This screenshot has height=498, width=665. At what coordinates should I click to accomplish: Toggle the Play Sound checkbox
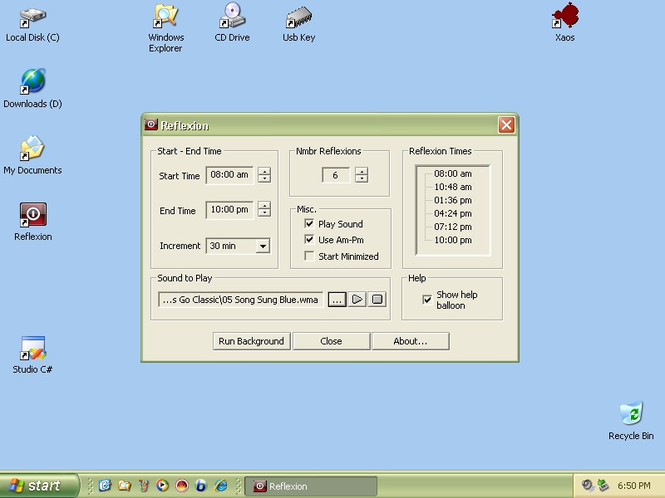[x=309, y=224]
